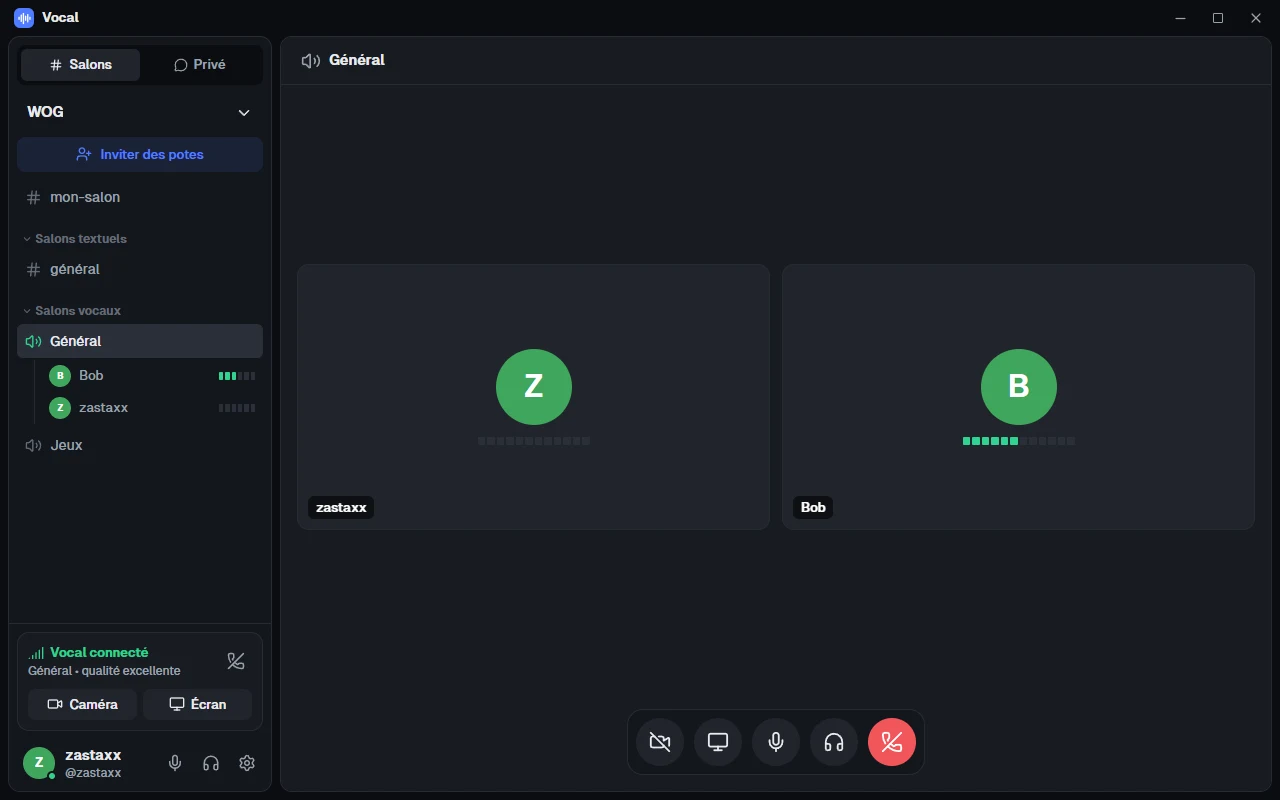Click the @zastaxx username handle

[93, 773]
